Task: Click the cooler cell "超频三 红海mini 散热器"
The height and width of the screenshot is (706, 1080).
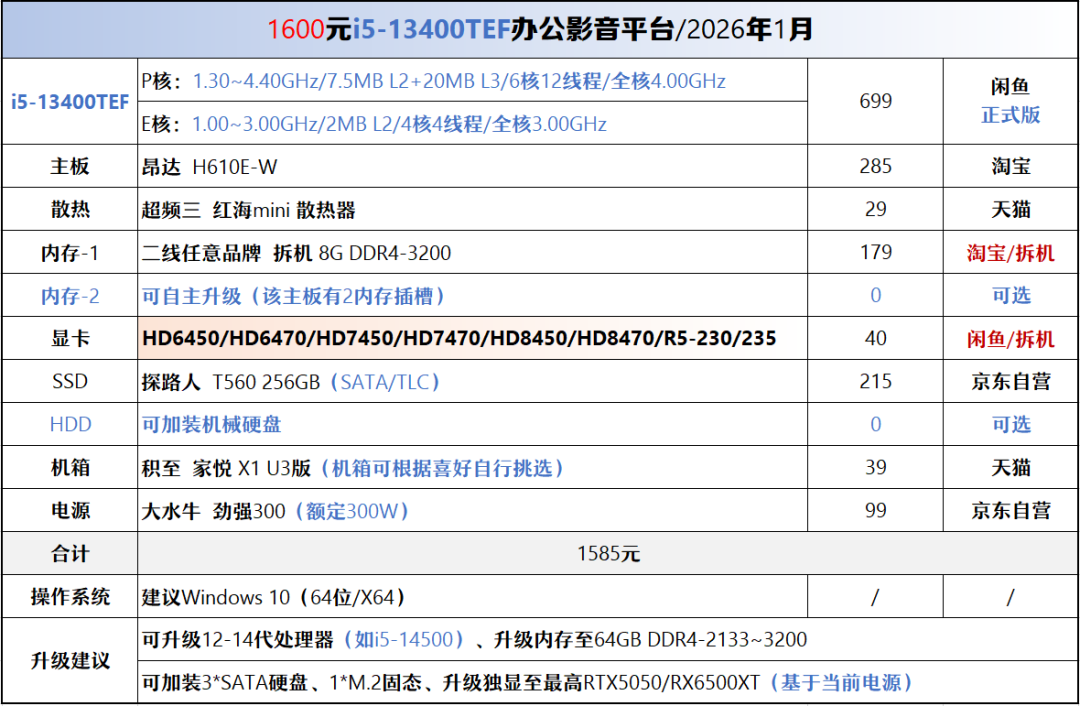Action: pos(249,210)
